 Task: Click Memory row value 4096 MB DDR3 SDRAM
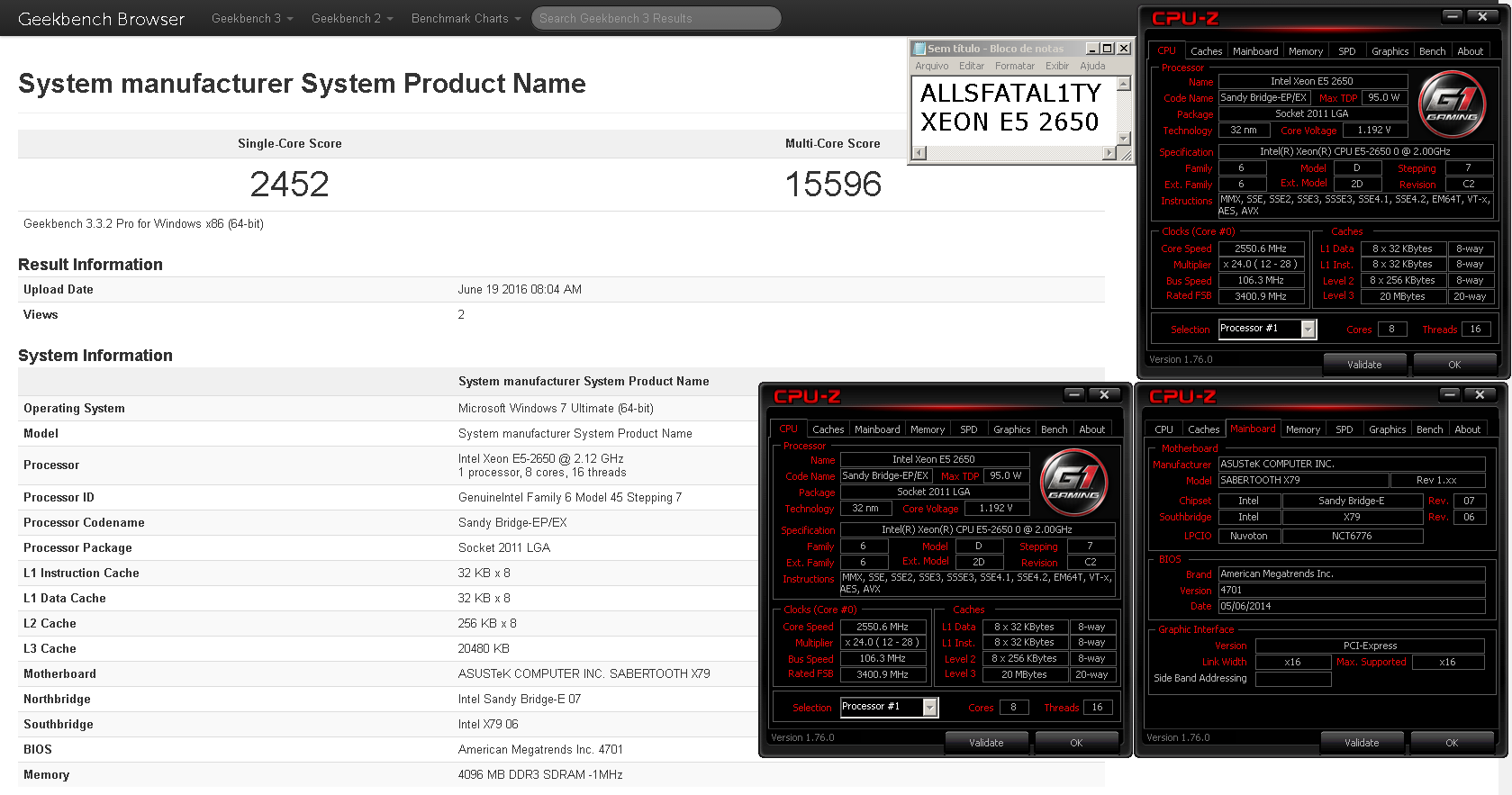click(540, 775)
